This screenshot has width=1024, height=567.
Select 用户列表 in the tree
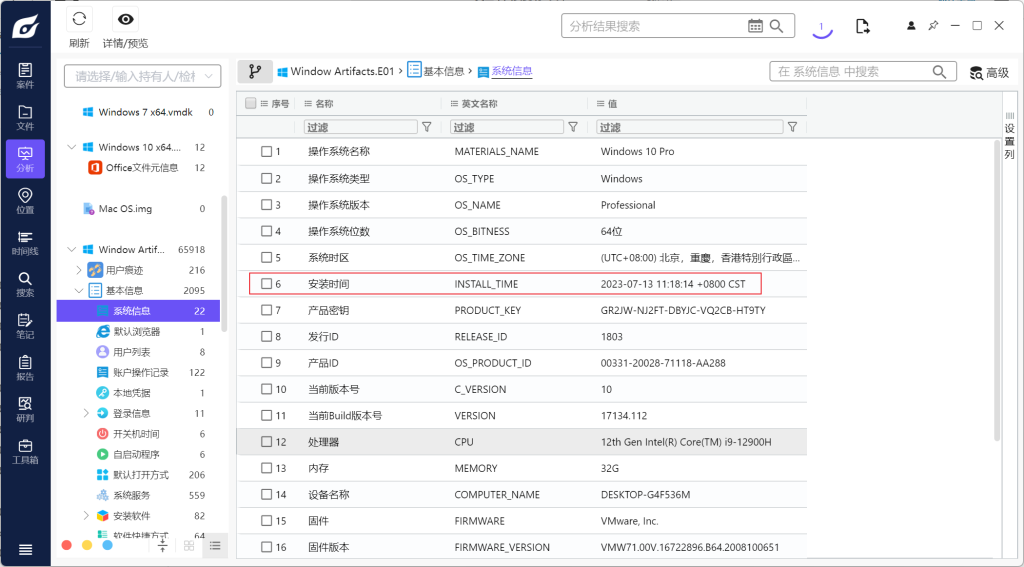131,352
